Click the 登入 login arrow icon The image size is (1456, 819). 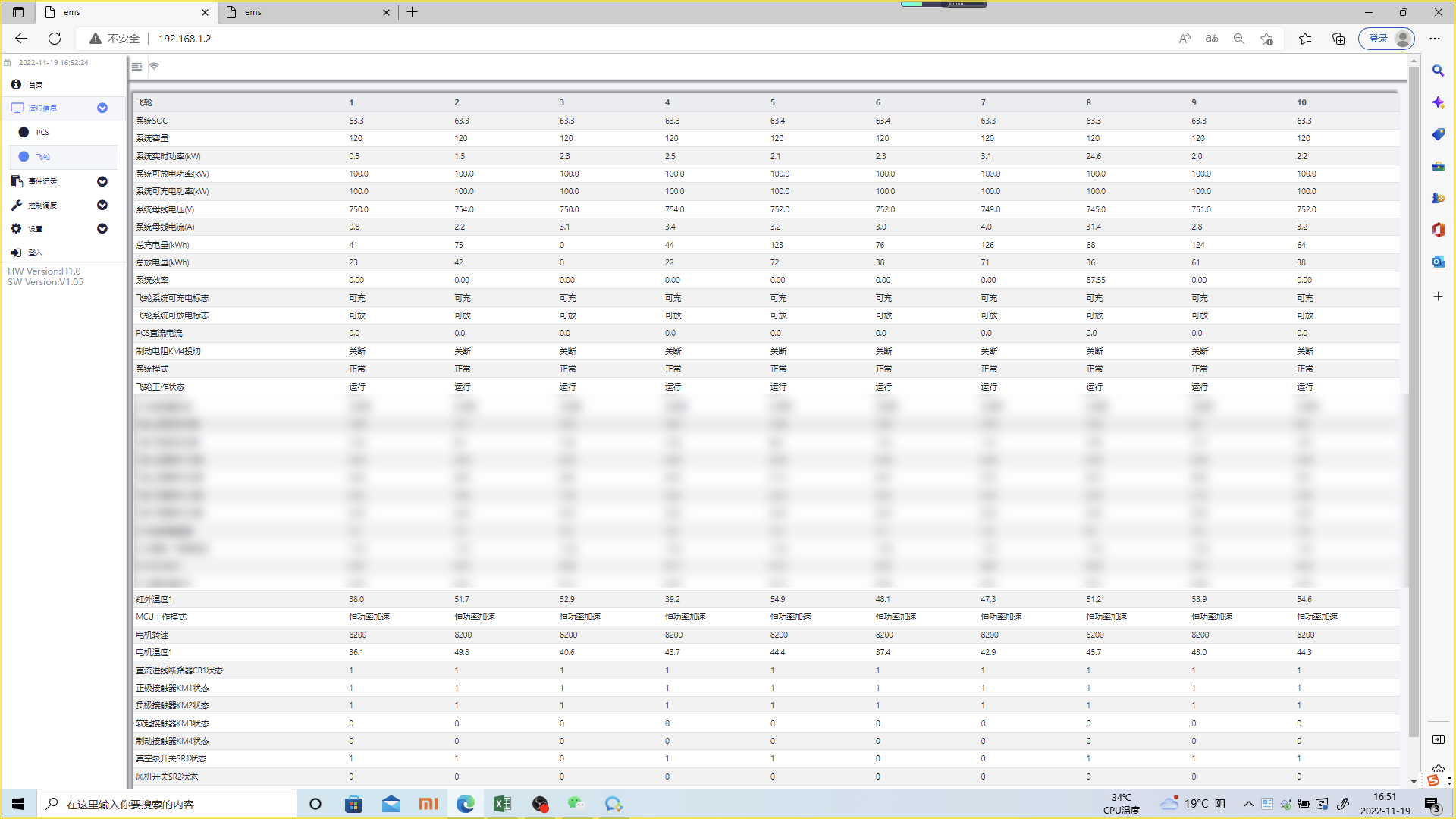pyautogui.click(x=17, y=253)
